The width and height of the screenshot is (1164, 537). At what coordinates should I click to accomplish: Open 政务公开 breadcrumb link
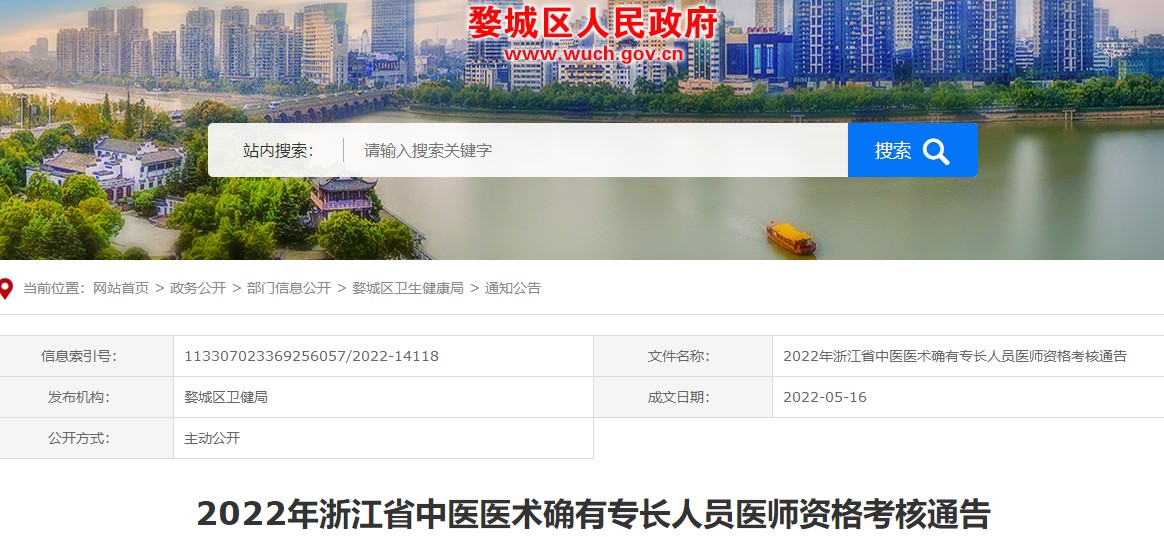(198, 288)
